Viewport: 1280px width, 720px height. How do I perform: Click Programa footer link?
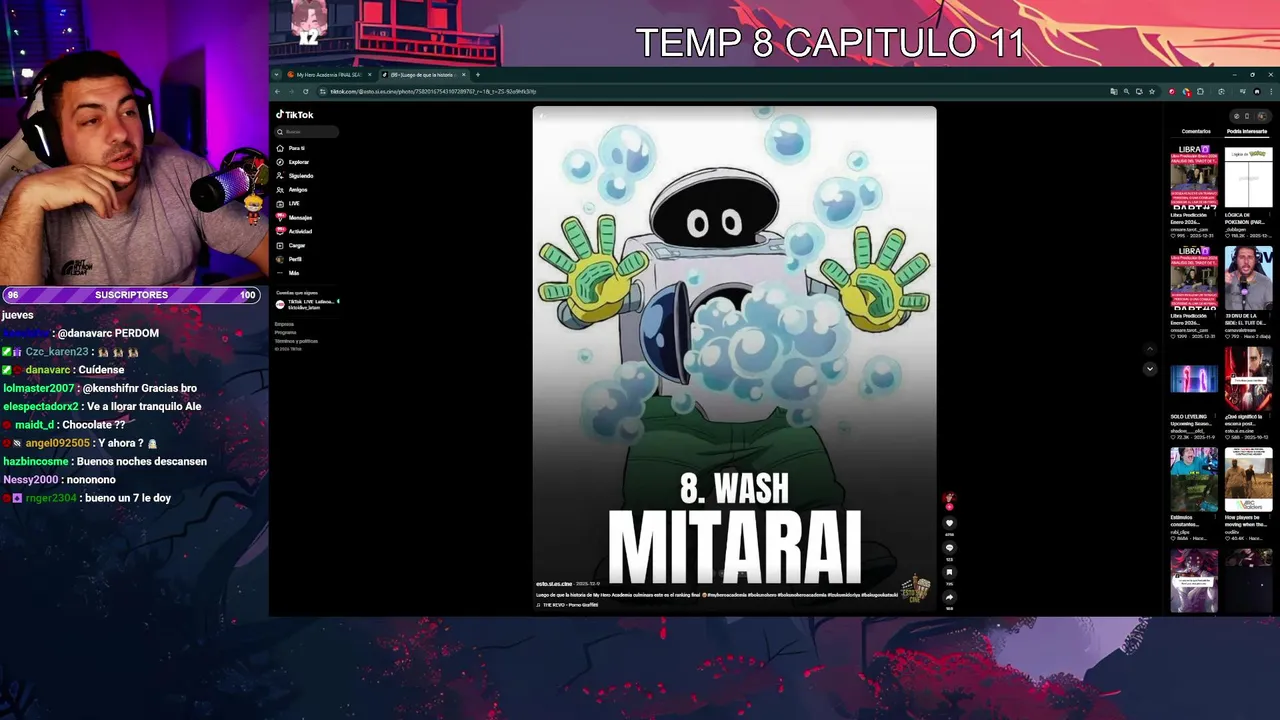pos(285,332)
